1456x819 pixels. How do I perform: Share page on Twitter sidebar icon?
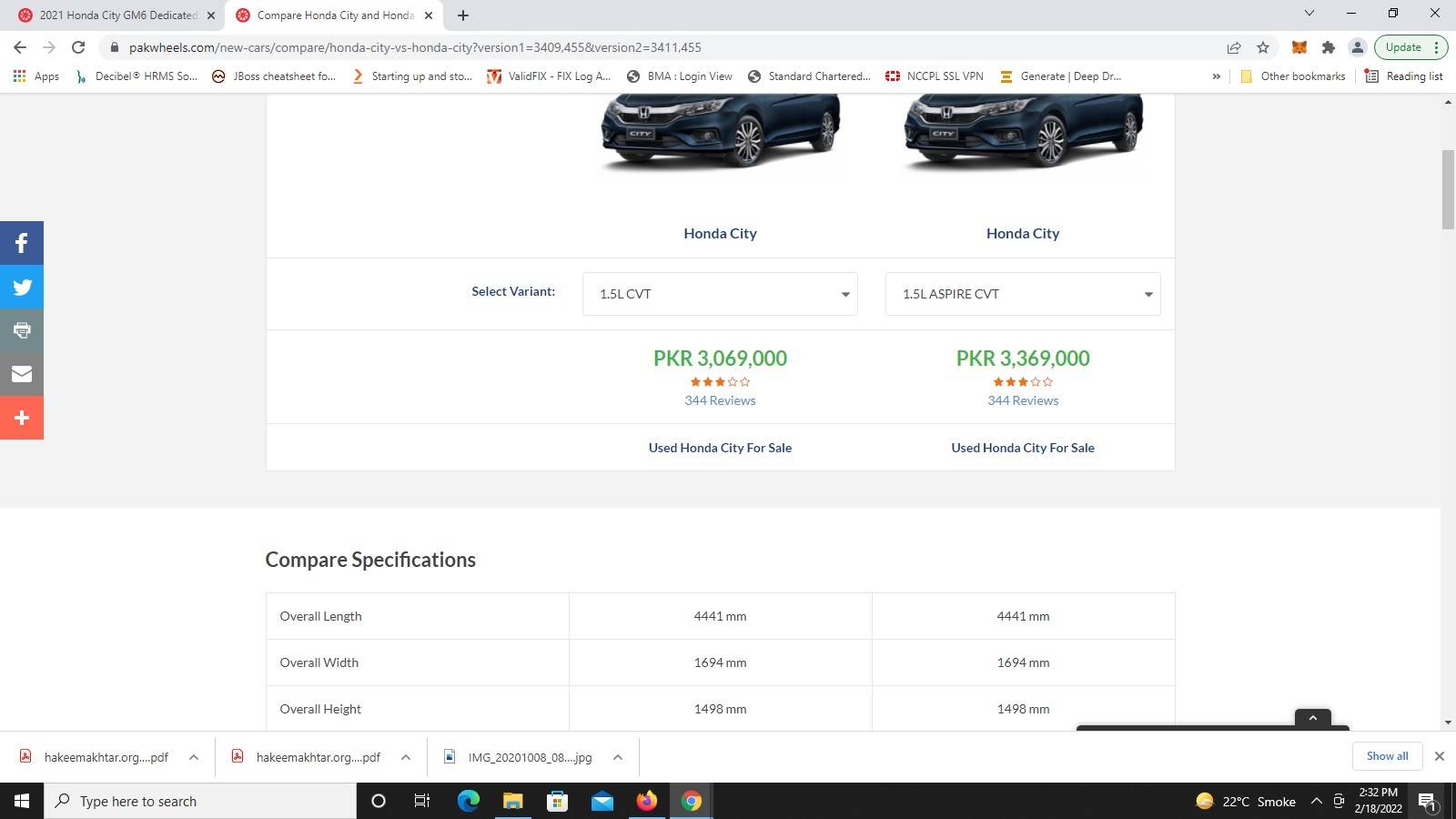point(22,287)
